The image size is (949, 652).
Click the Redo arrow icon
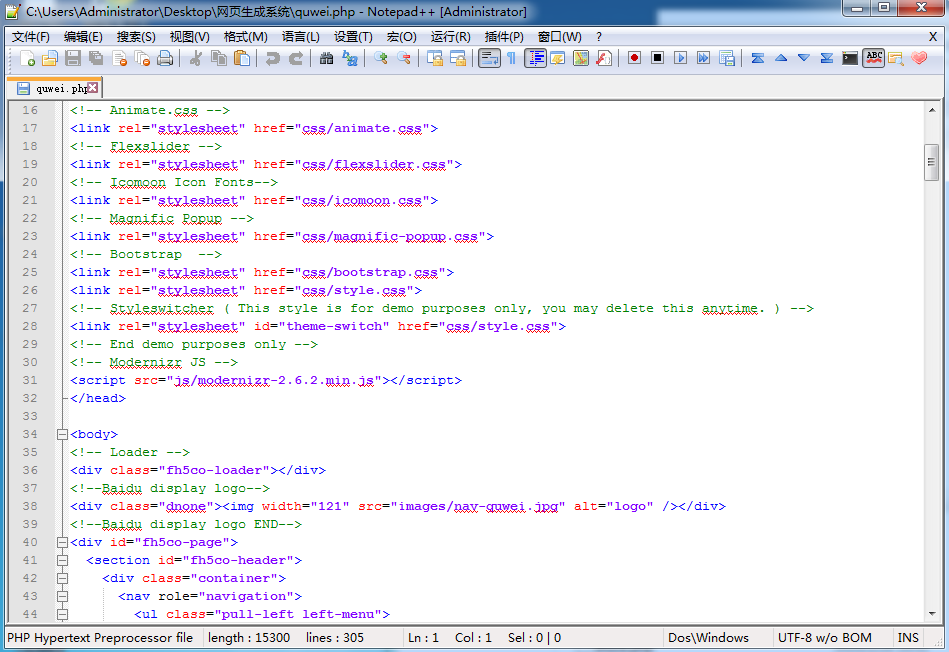pos(295,58)
